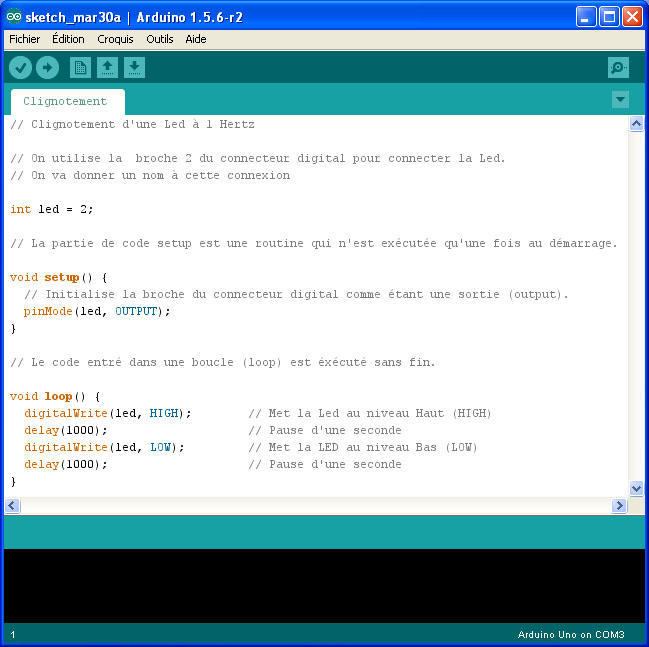Open the Édition menu
The height and width of the screenshot is (647, 649).
(68, 39)
